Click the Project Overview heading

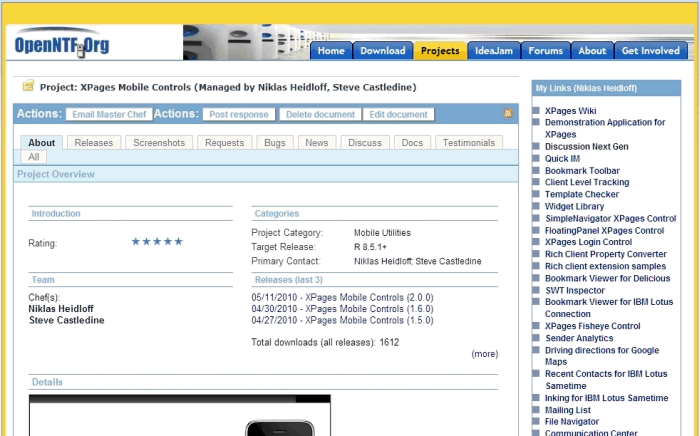click(56, 174)
